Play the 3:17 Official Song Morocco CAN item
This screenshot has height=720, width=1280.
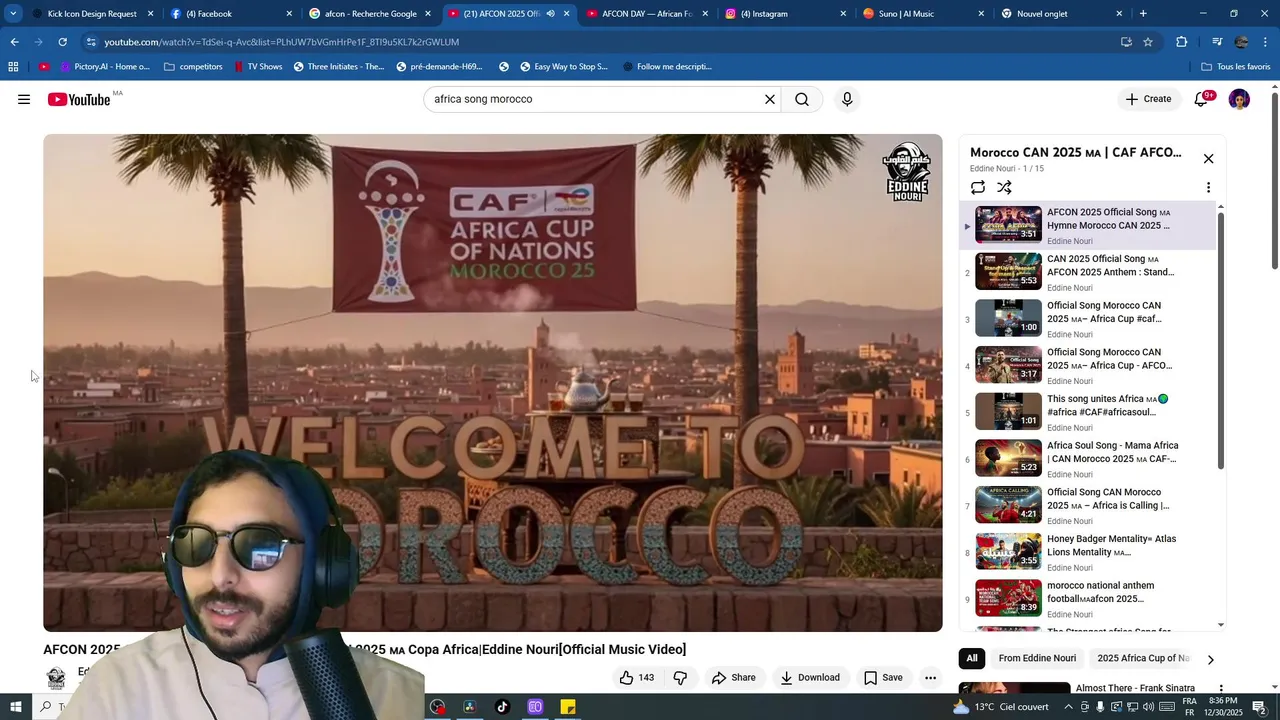[x=1088, y=365]
